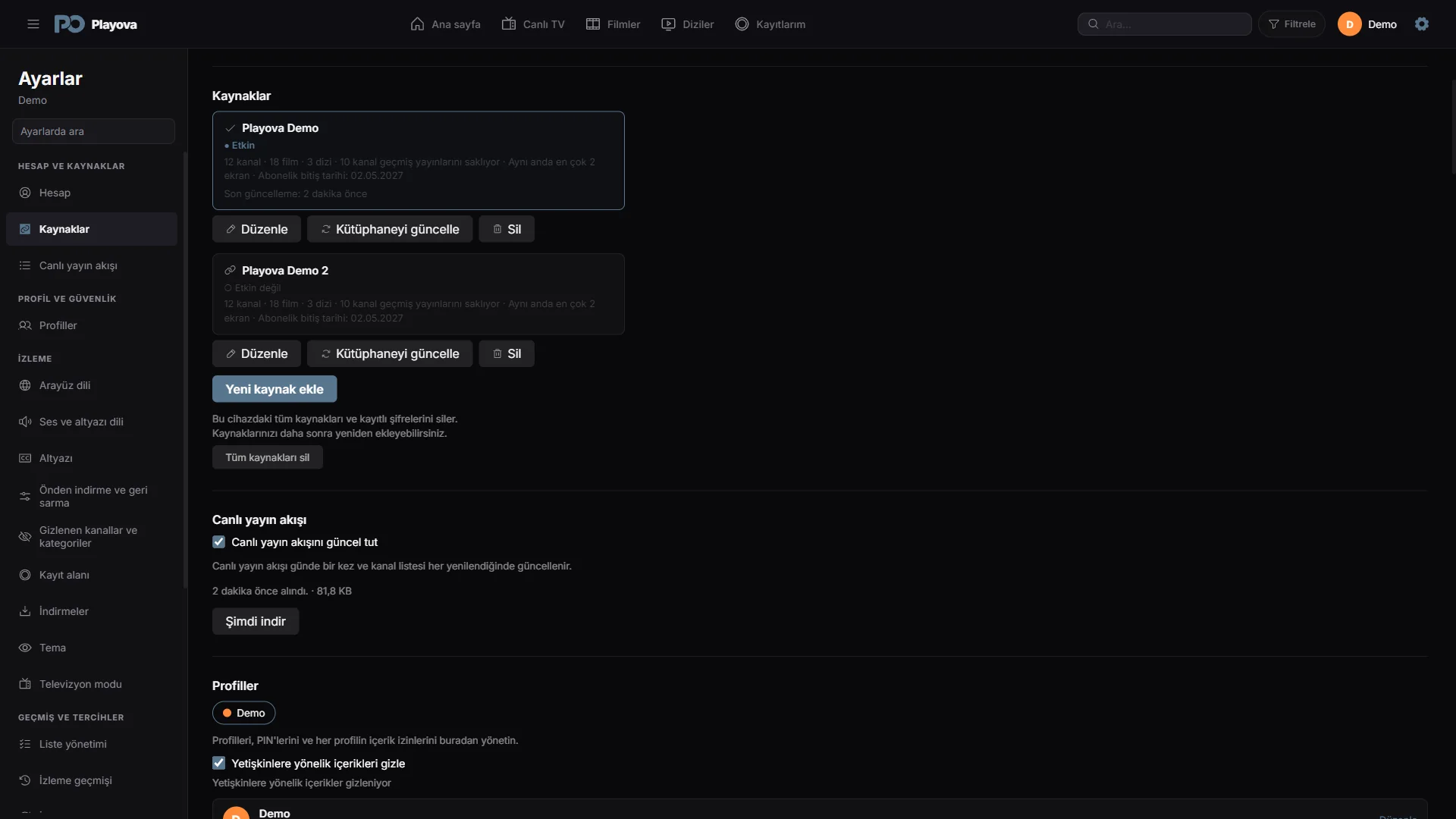Image resolution: width=1456 pixels, height=819 pixels.
Task: Open İndirmeler in sidebar
Action: pos(92,611)
